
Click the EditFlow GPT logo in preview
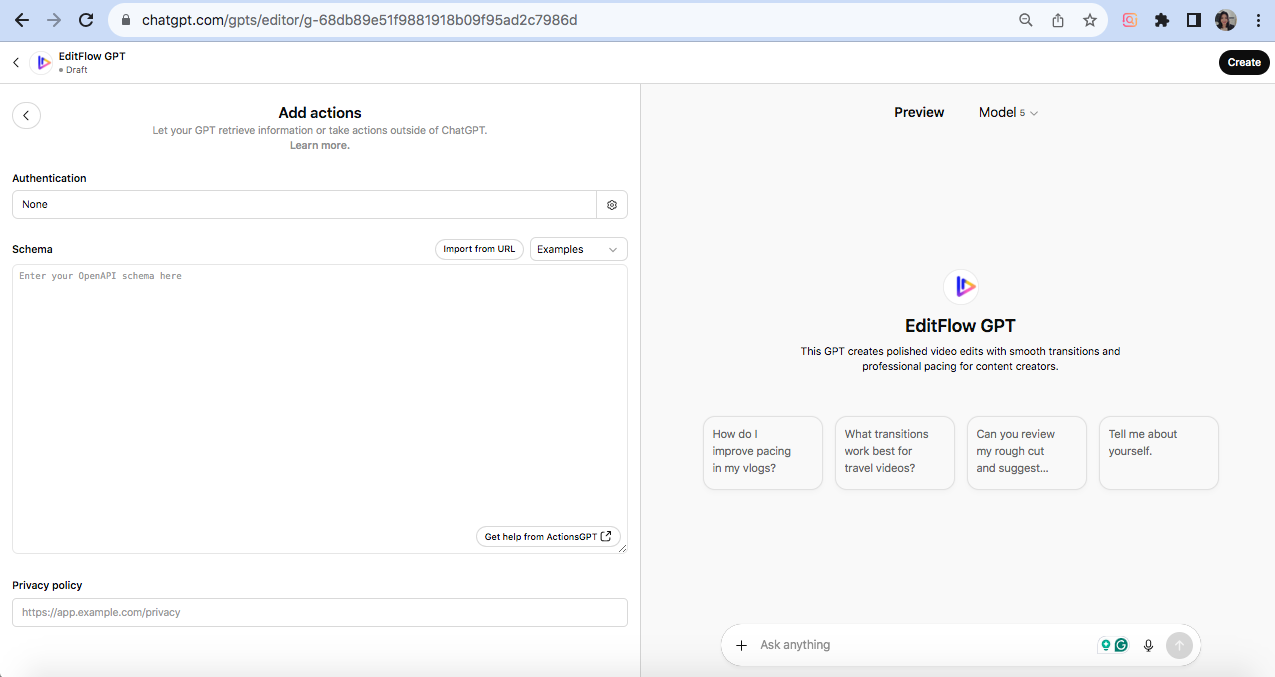[x=960, y=287]
